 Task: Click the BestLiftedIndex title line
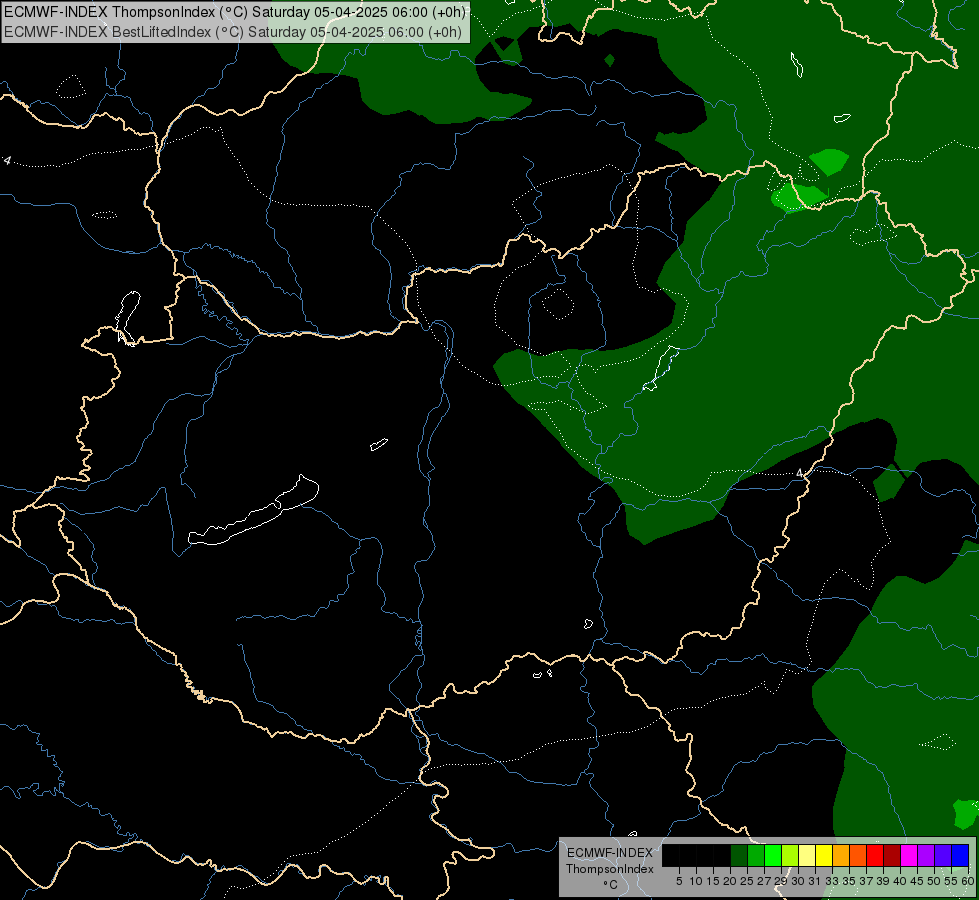coord(233,32)
